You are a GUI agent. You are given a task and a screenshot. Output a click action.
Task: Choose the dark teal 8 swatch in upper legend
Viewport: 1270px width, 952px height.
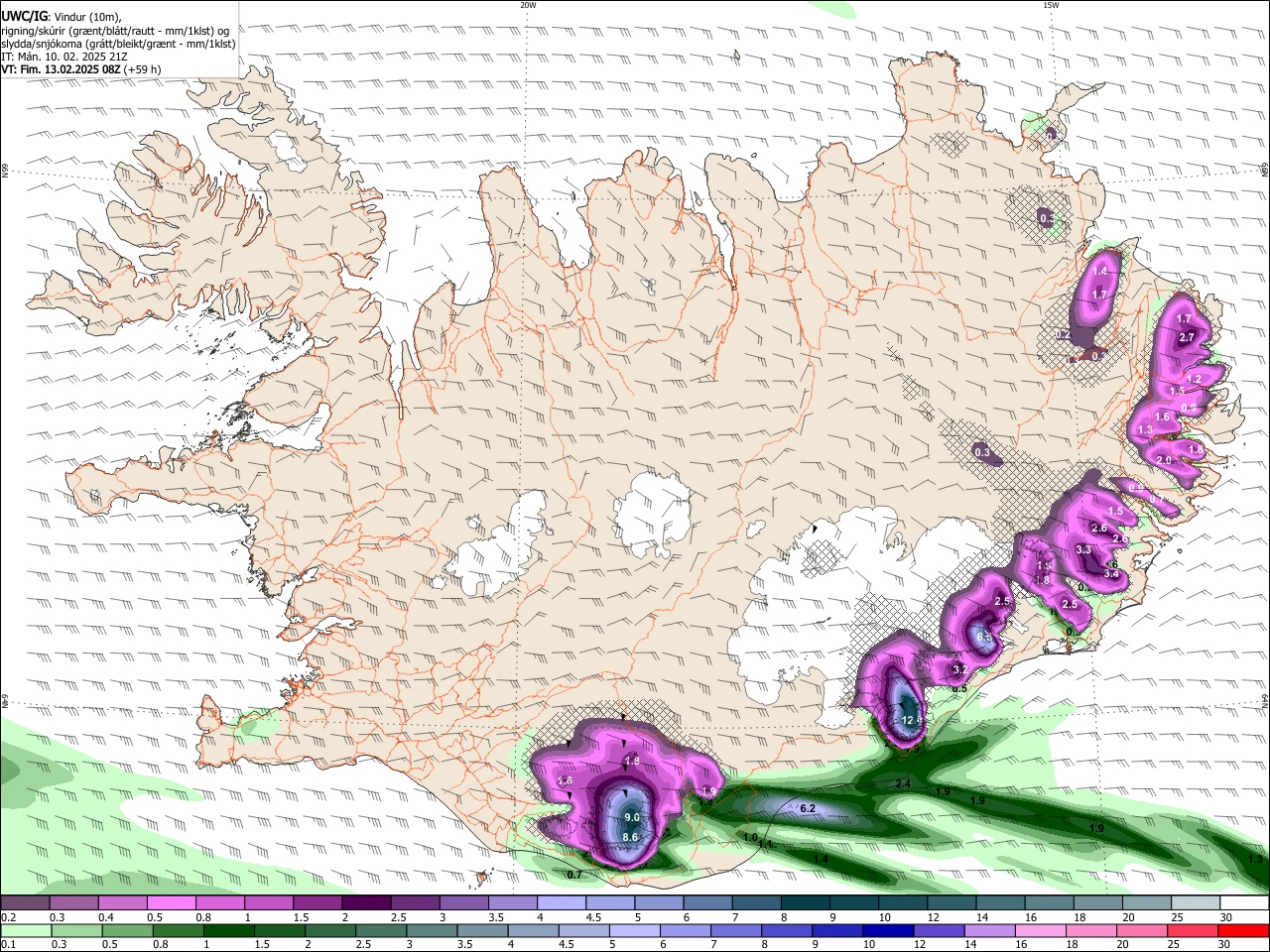point(806,903)
